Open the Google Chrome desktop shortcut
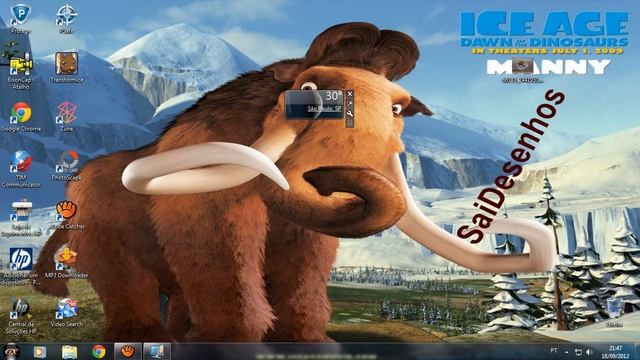The width and height of the screenshot is (640, 360). click(x=21, y=117)
